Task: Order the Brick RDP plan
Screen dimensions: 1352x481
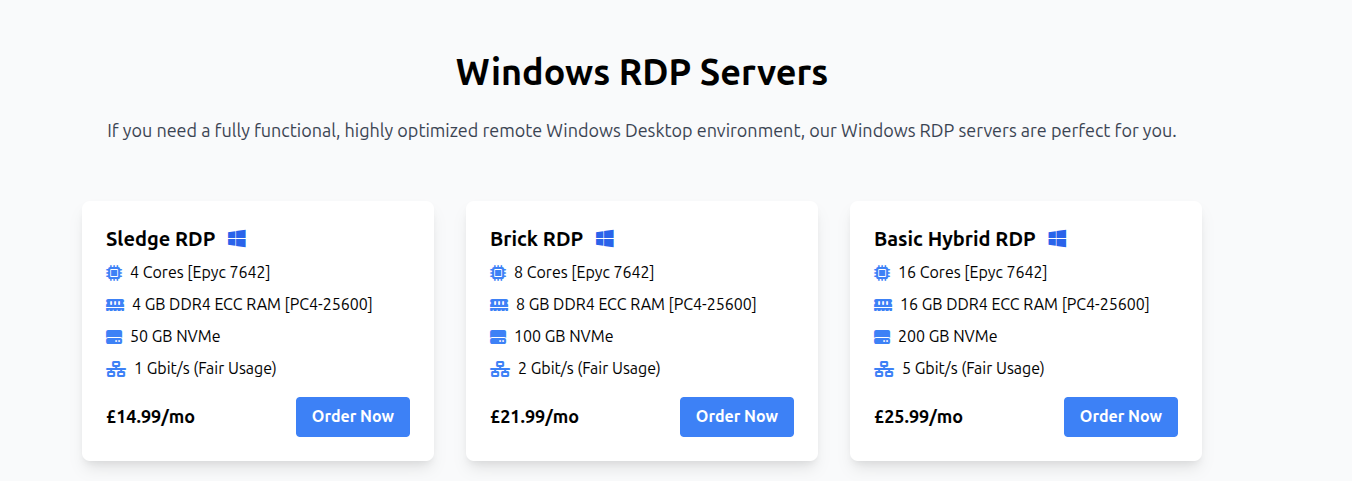Action: [737, 417]
